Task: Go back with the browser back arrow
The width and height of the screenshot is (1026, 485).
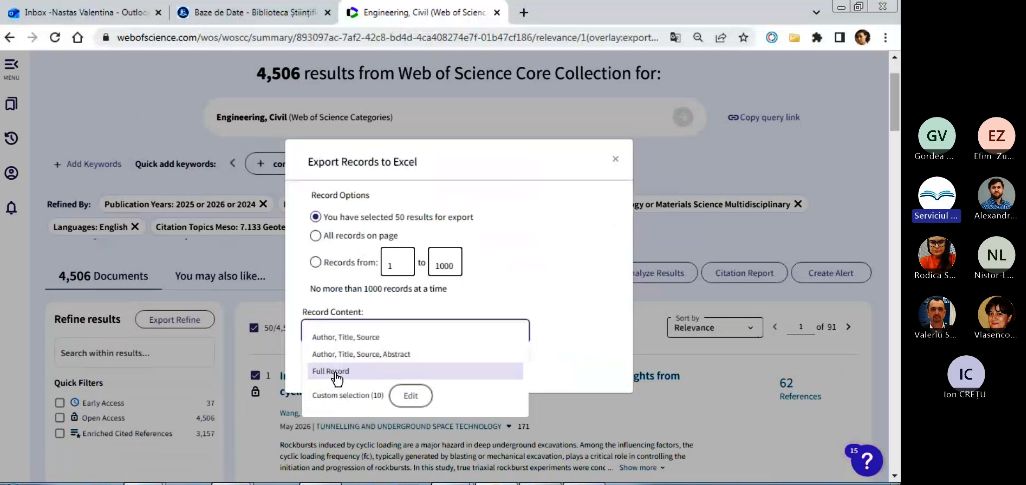Action: 10,38
